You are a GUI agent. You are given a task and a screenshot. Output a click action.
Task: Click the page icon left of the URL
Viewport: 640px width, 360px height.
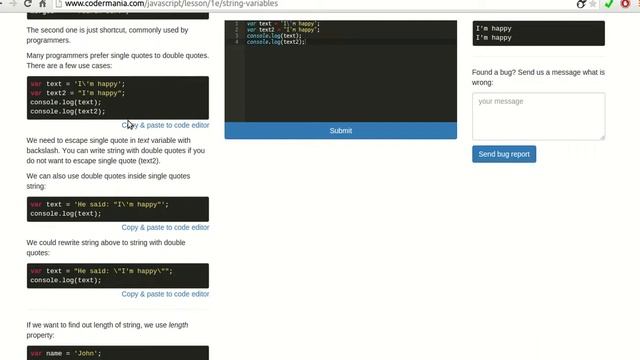58,4
